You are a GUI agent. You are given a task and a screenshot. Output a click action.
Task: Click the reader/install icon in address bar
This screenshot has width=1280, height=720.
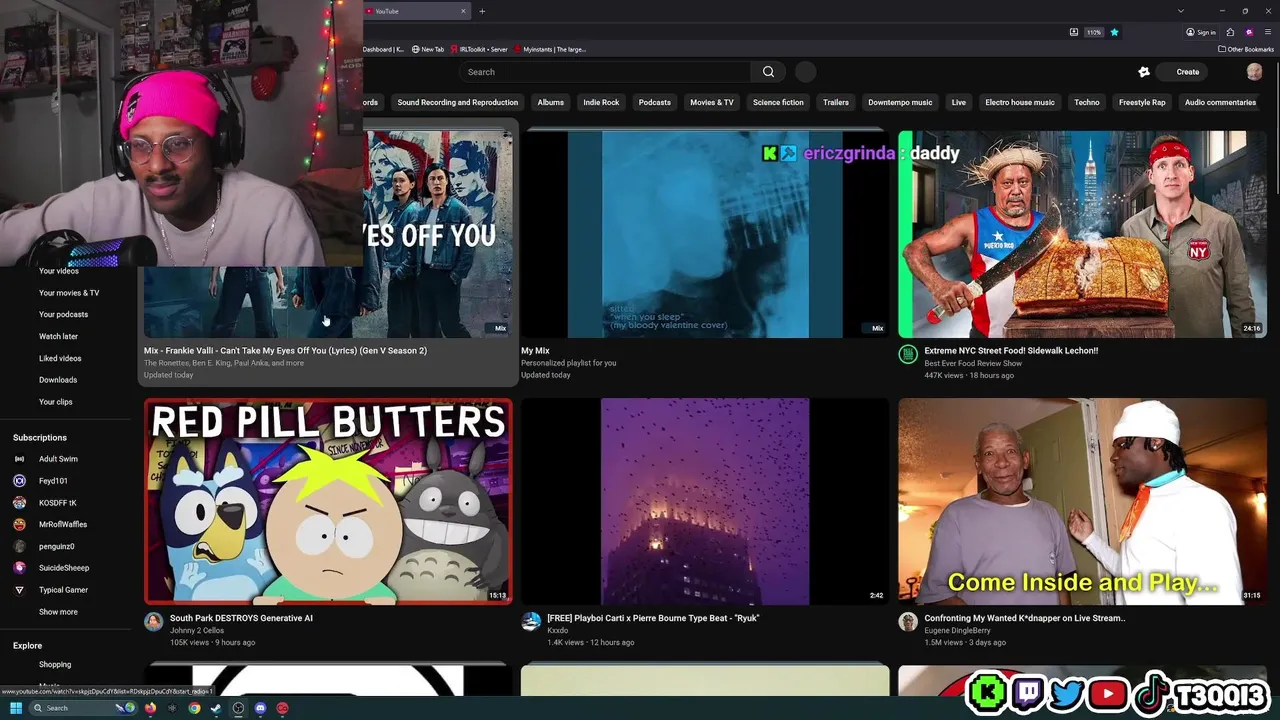(x=1074, y=32)
